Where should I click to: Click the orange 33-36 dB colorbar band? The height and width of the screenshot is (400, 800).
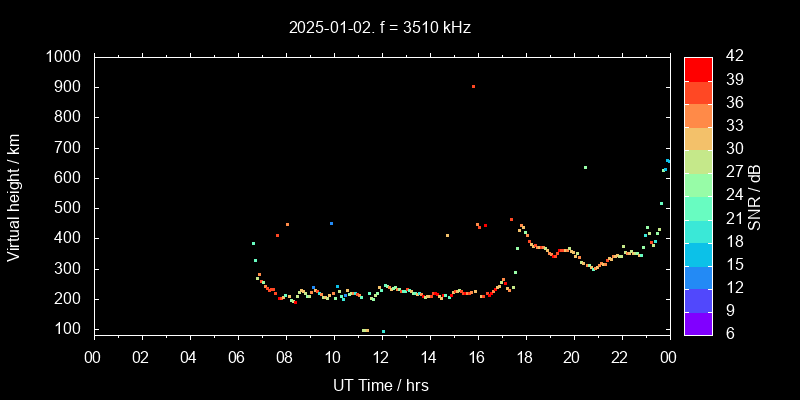(698, 115)
